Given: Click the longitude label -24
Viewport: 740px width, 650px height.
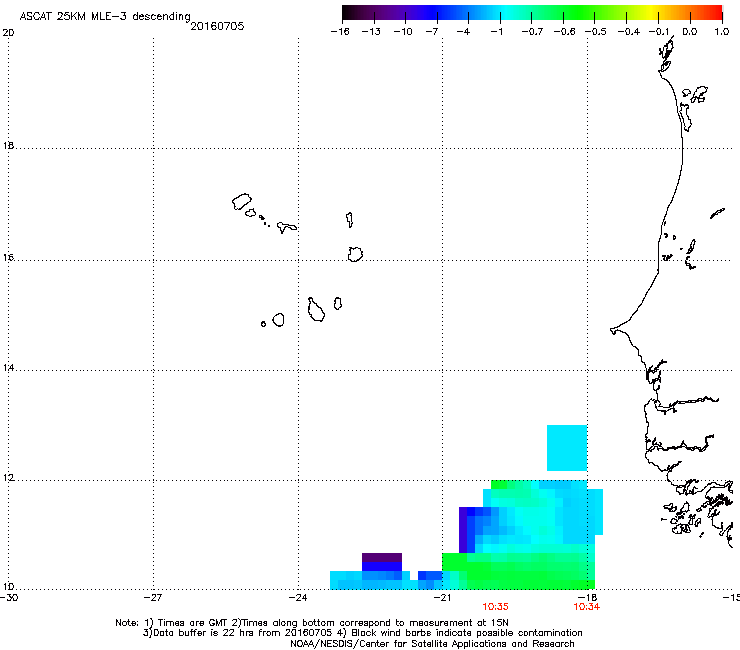Looking at the screenshot, I should tap(298, 597).
